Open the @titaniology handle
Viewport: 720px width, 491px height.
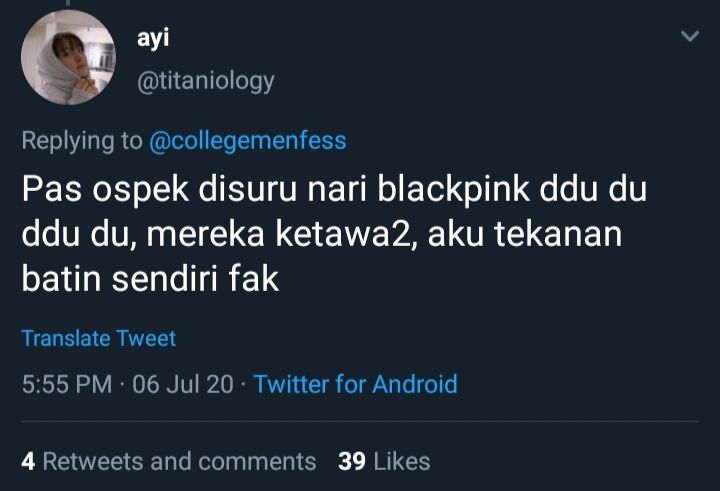point(206,81)
